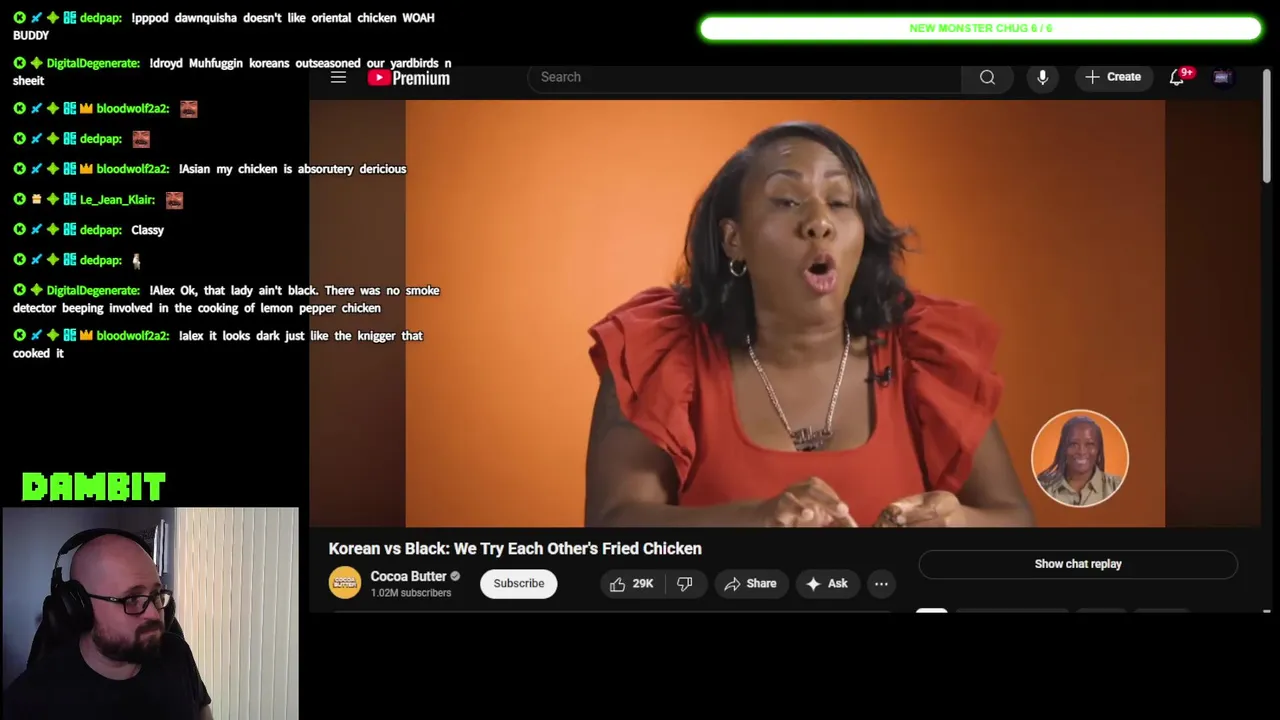Click the magnifier search button
The image size is (1280, 720).
tap(987, 77)
